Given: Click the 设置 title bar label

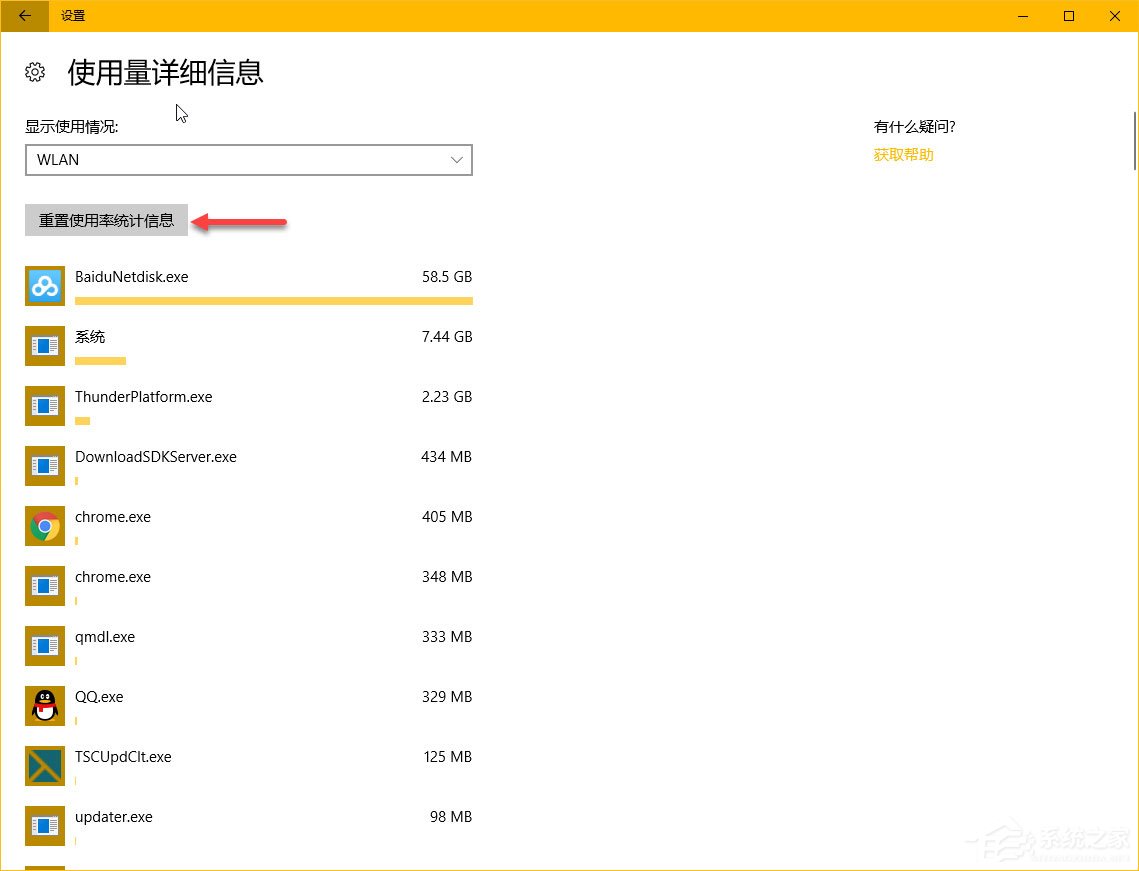Looking at the screenshot, I should (73, 16).
